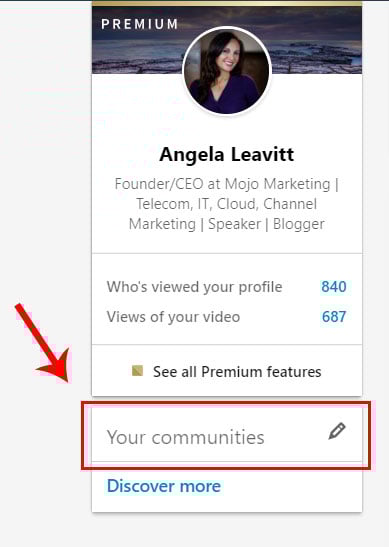The image size is (389, 547).
Task: Click the 687 video views count
Action: (x=334, y=317)
